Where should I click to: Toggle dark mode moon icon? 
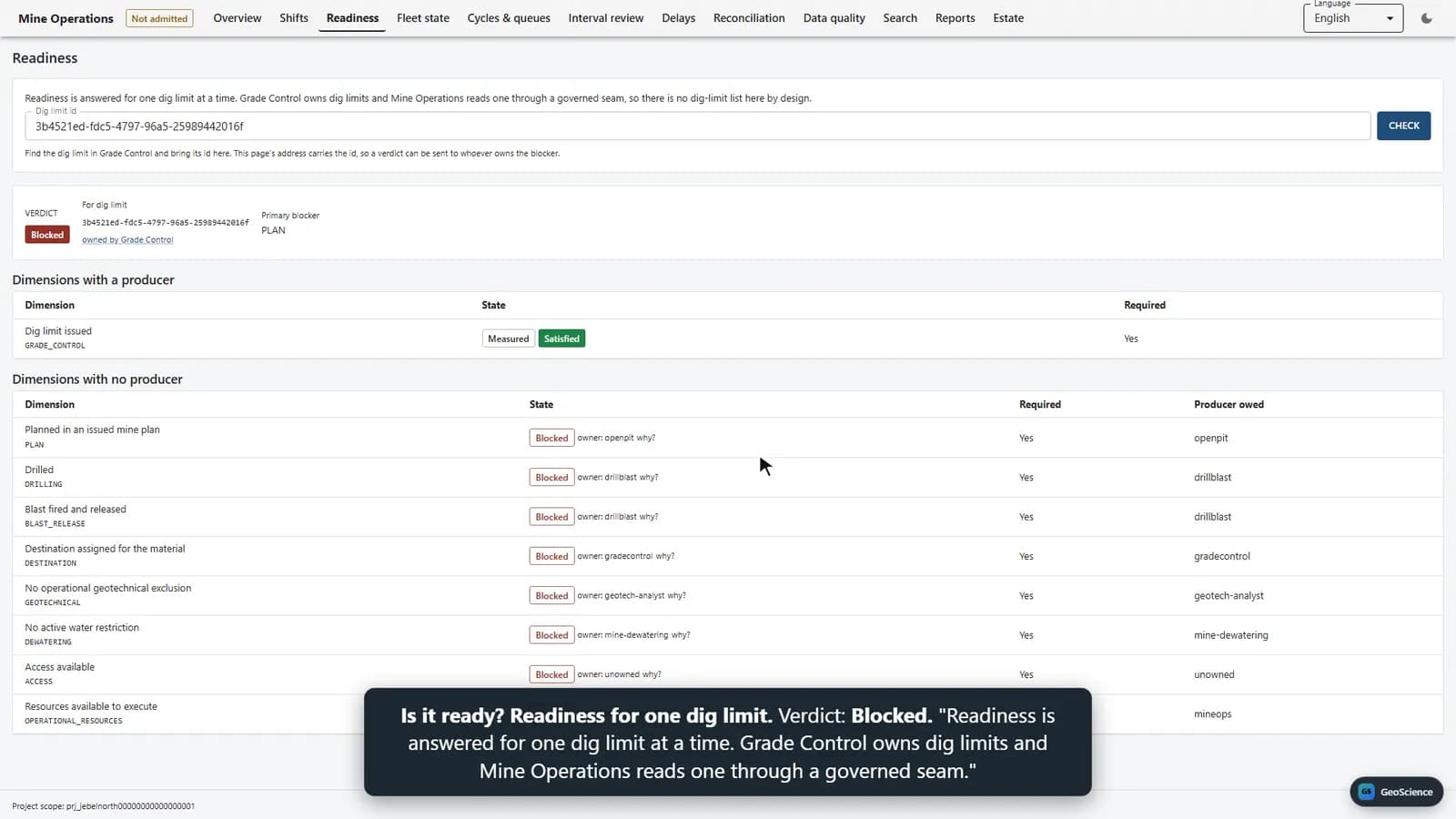1426,18
